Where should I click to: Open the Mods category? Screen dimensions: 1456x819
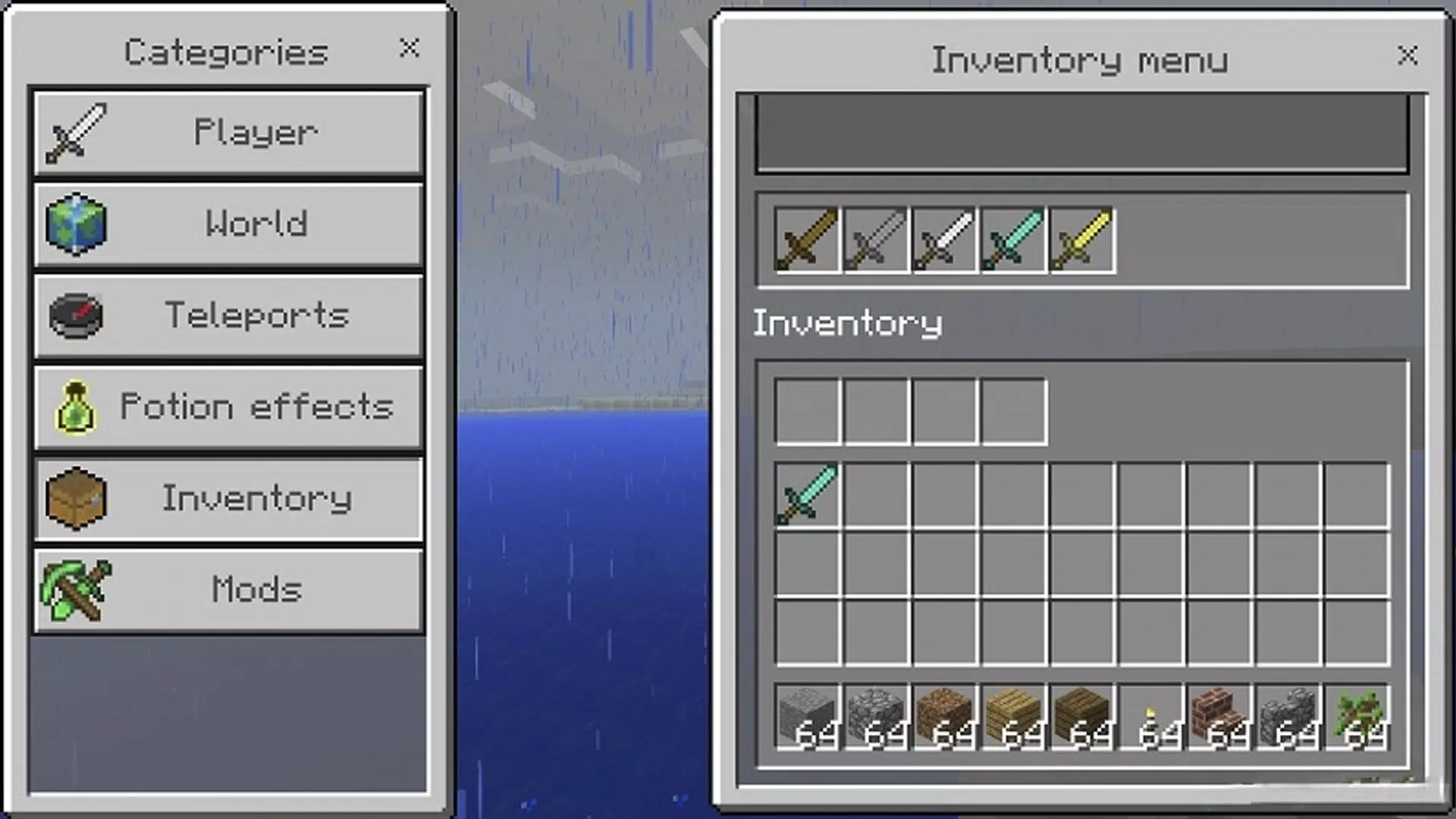228,591
